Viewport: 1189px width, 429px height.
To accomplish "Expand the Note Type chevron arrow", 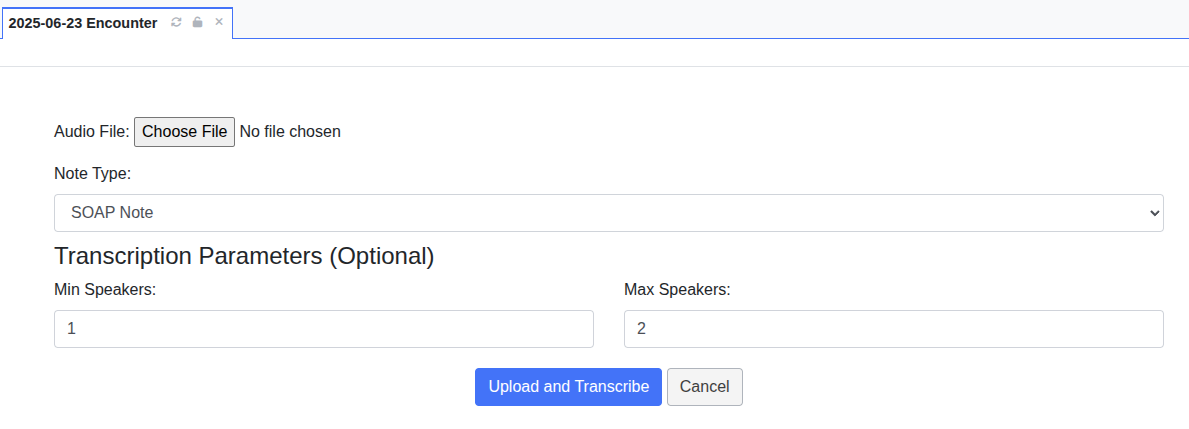I will pos(1154,214).
